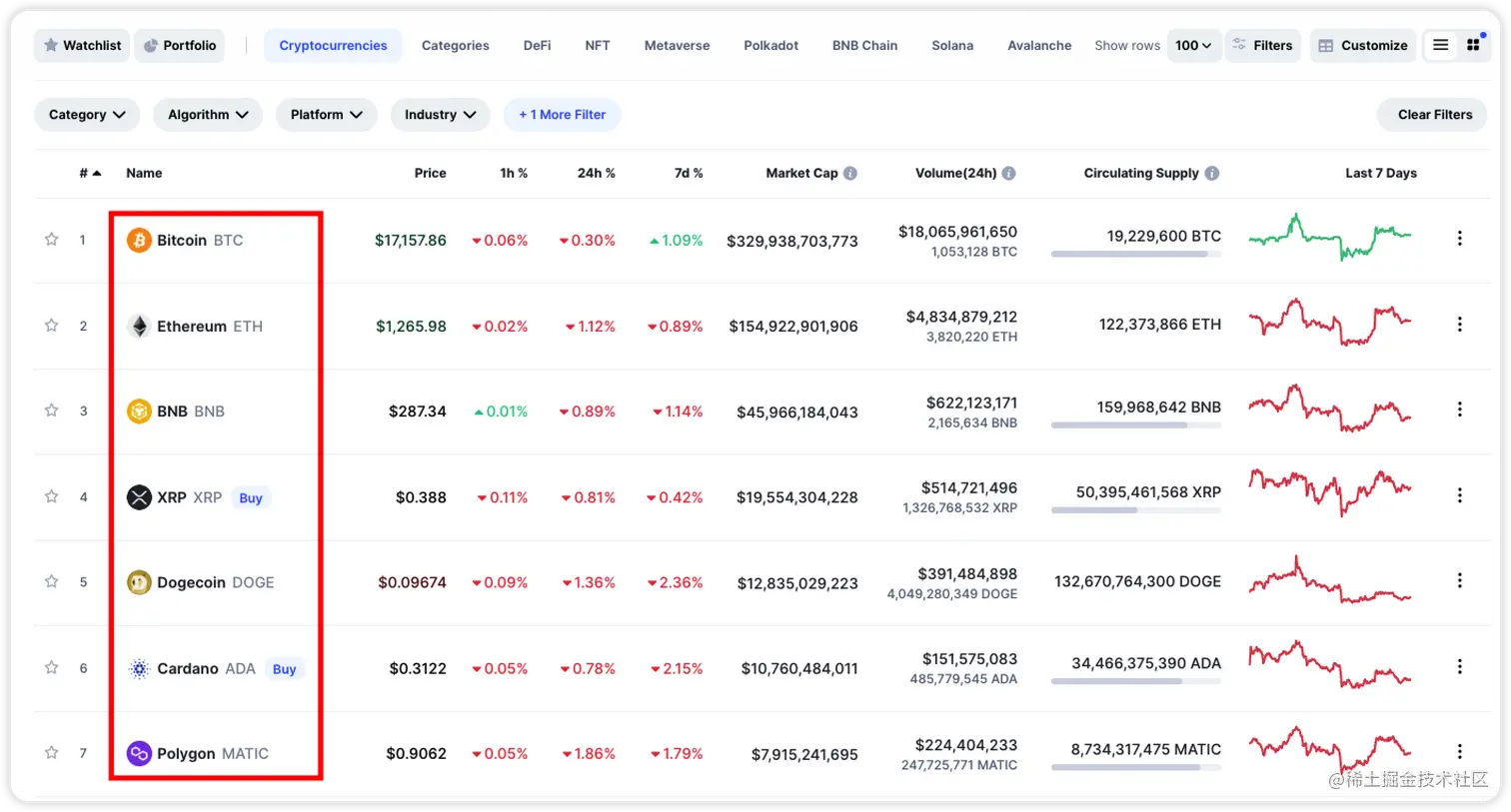Click the Bitcoin logo icon

139,240
